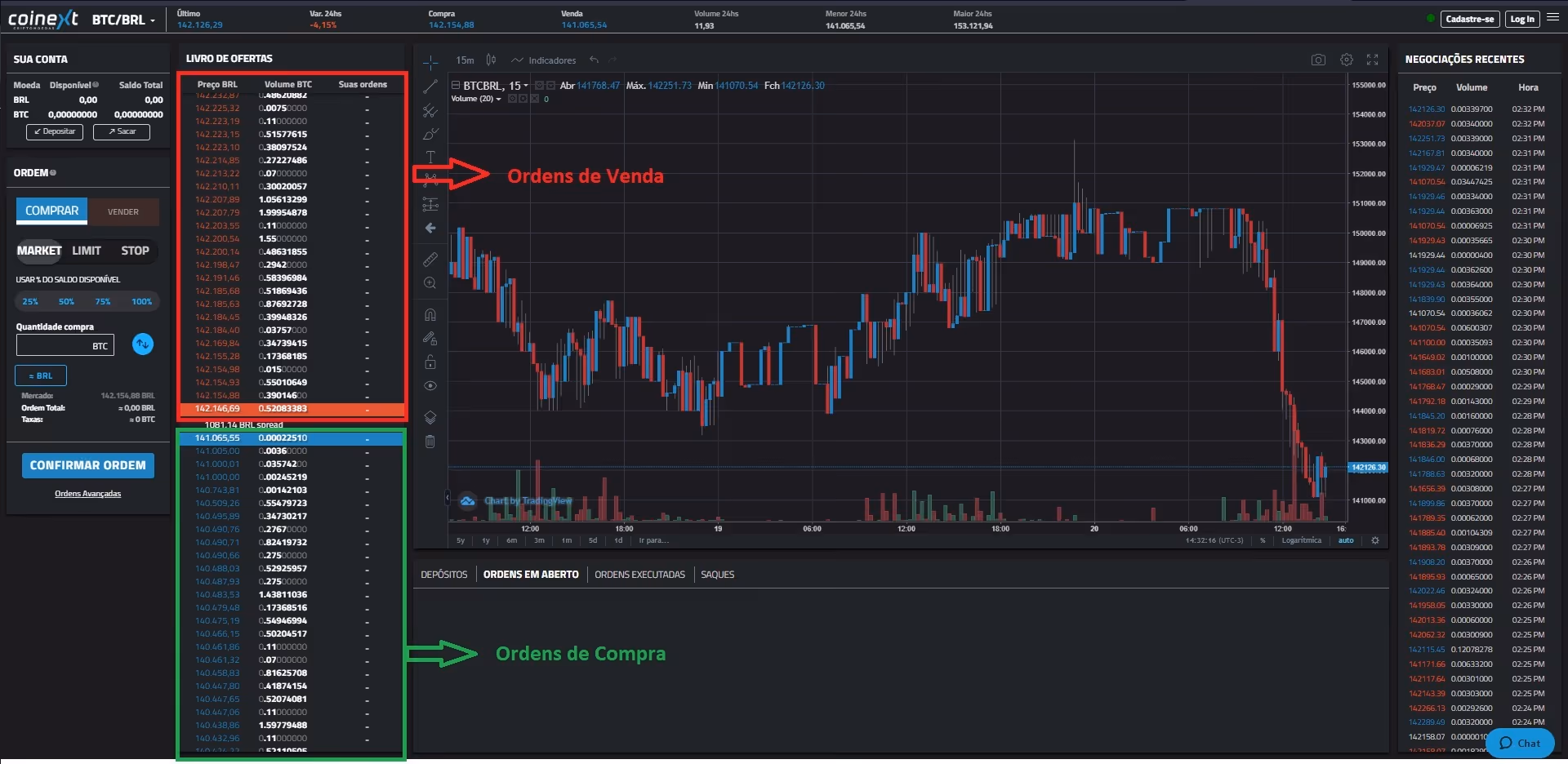Click the back arrow drawing-toolbar icon
The image size is (1568, 764).
tap(430, 229)
